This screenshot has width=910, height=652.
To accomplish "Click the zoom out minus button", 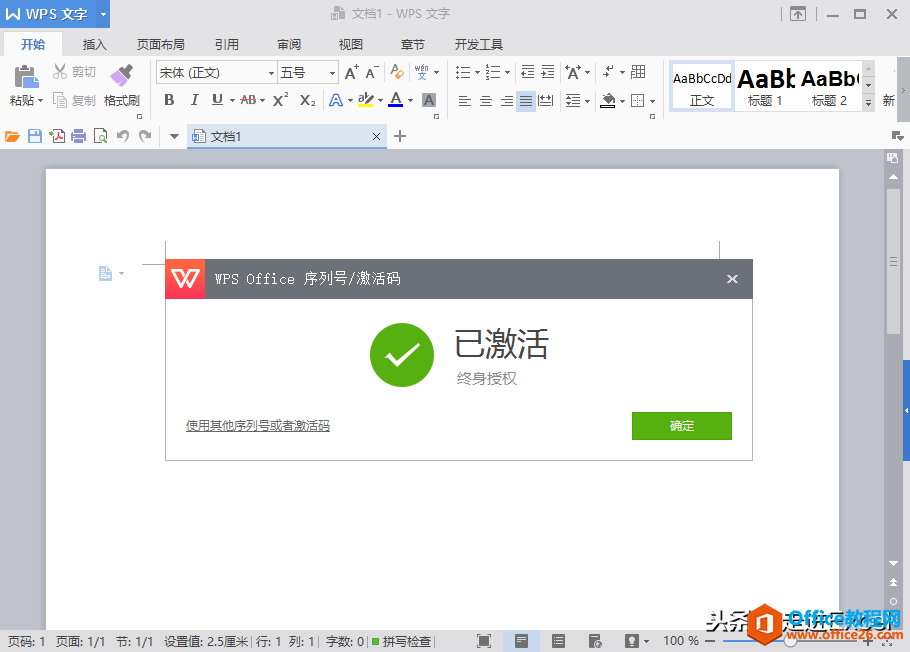I will pyautogui.click(x=710, y=641).
